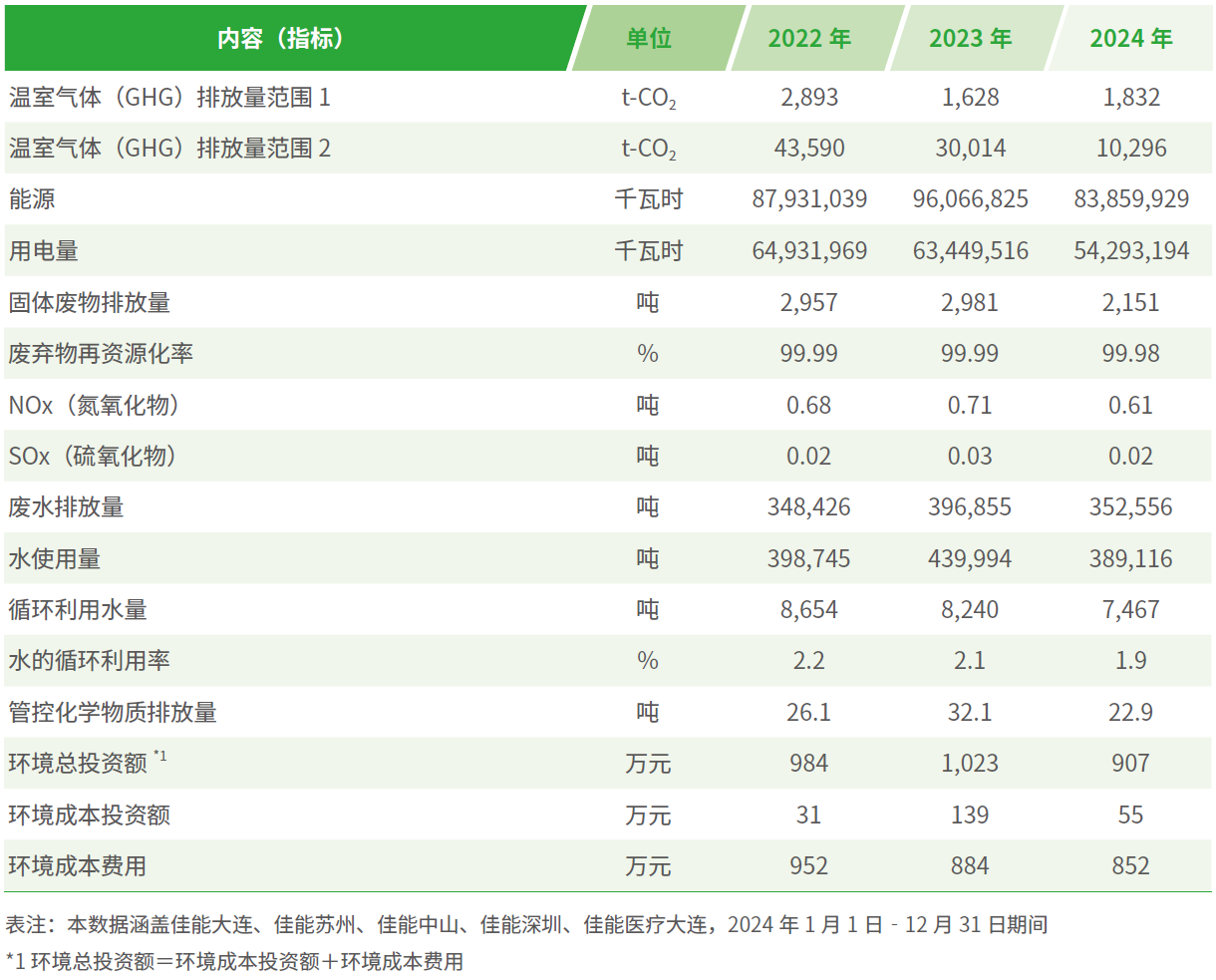Select the 2022 年 column header
Image resolution: width=1216 pixels, height=980 pixels.
(808, 39)
